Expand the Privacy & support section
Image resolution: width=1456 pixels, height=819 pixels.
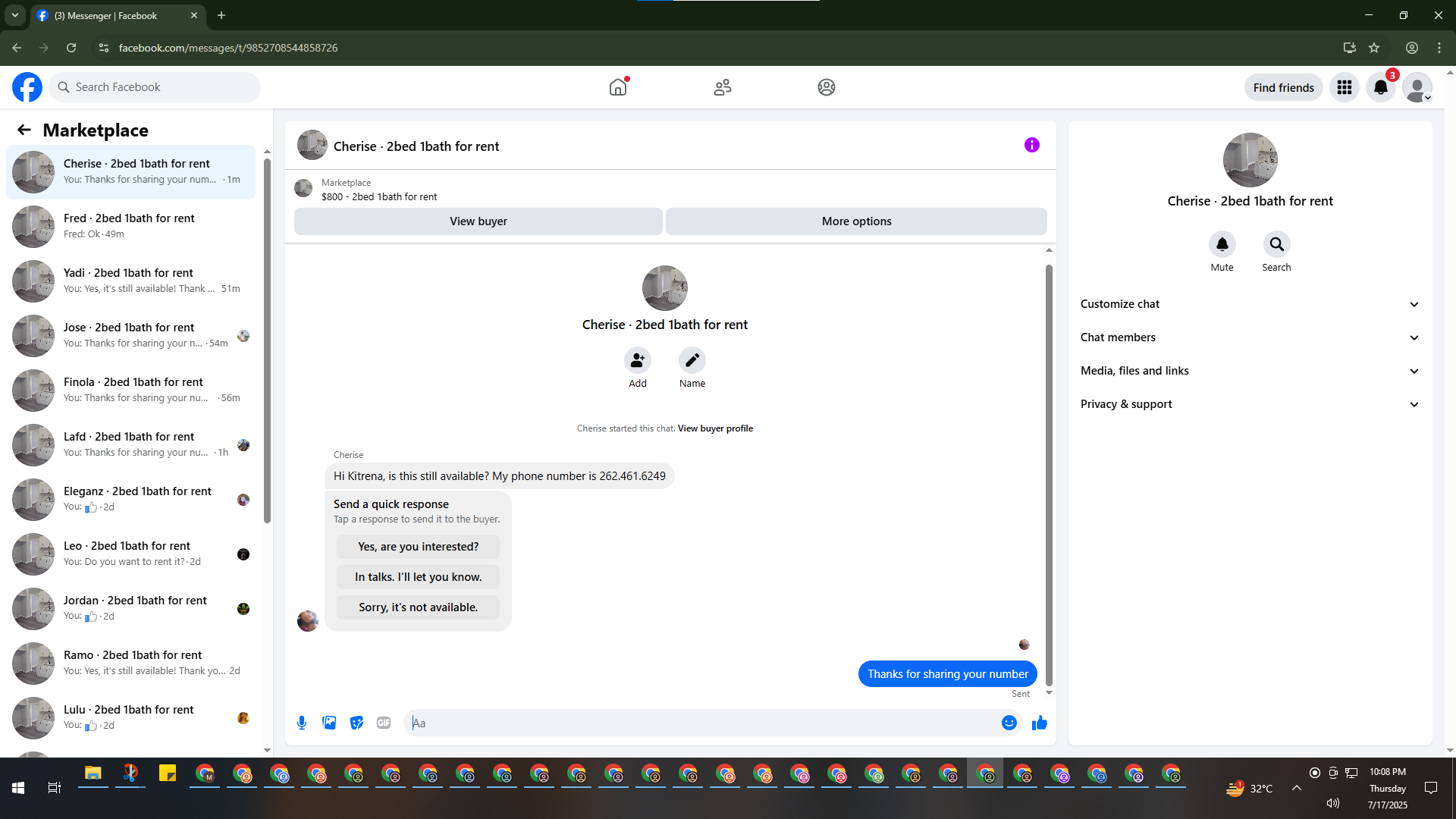tap(1250, 404)
